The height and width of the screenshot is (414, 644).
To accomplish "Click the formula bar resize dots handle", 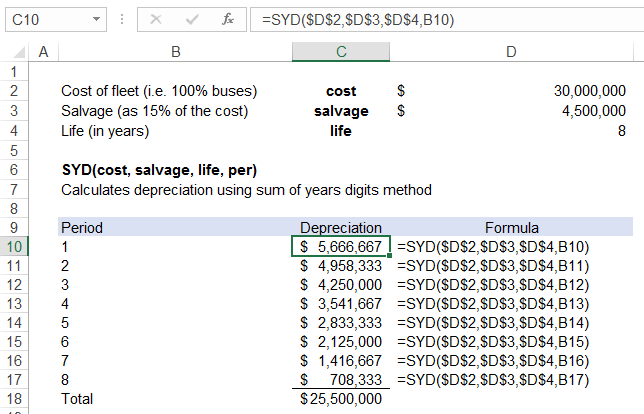I will pyautogui.click(x=121, y=19).
